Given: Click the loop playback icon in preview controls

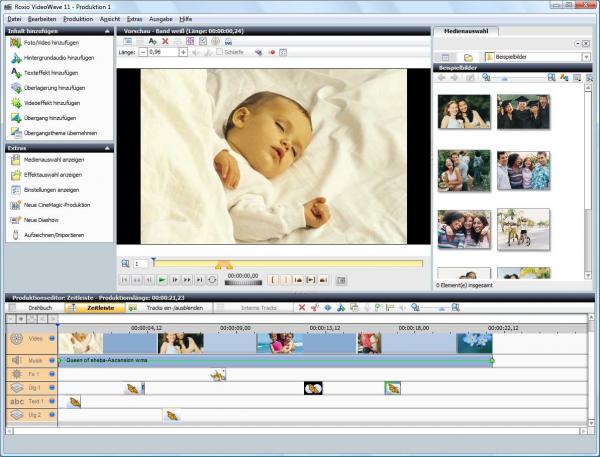Looking at the screenshot, I should [x=212, y=280].
